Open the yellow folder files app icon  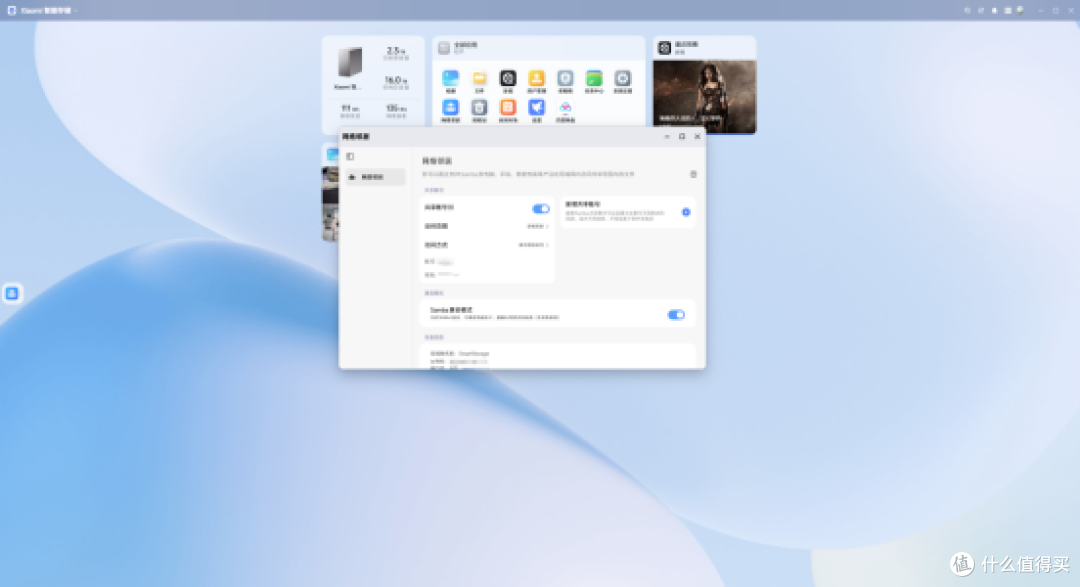tap(479, 79)
